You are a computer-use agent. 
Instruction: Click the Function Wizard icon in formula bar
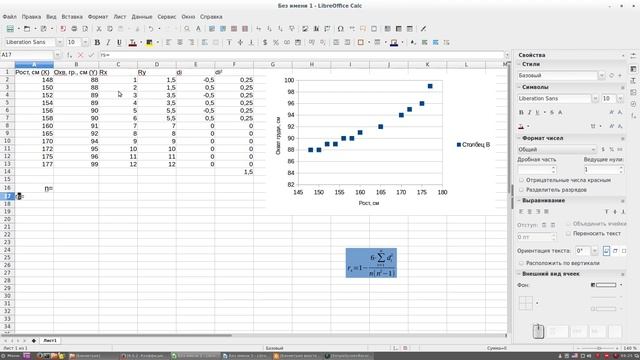[x=70, y=55]
